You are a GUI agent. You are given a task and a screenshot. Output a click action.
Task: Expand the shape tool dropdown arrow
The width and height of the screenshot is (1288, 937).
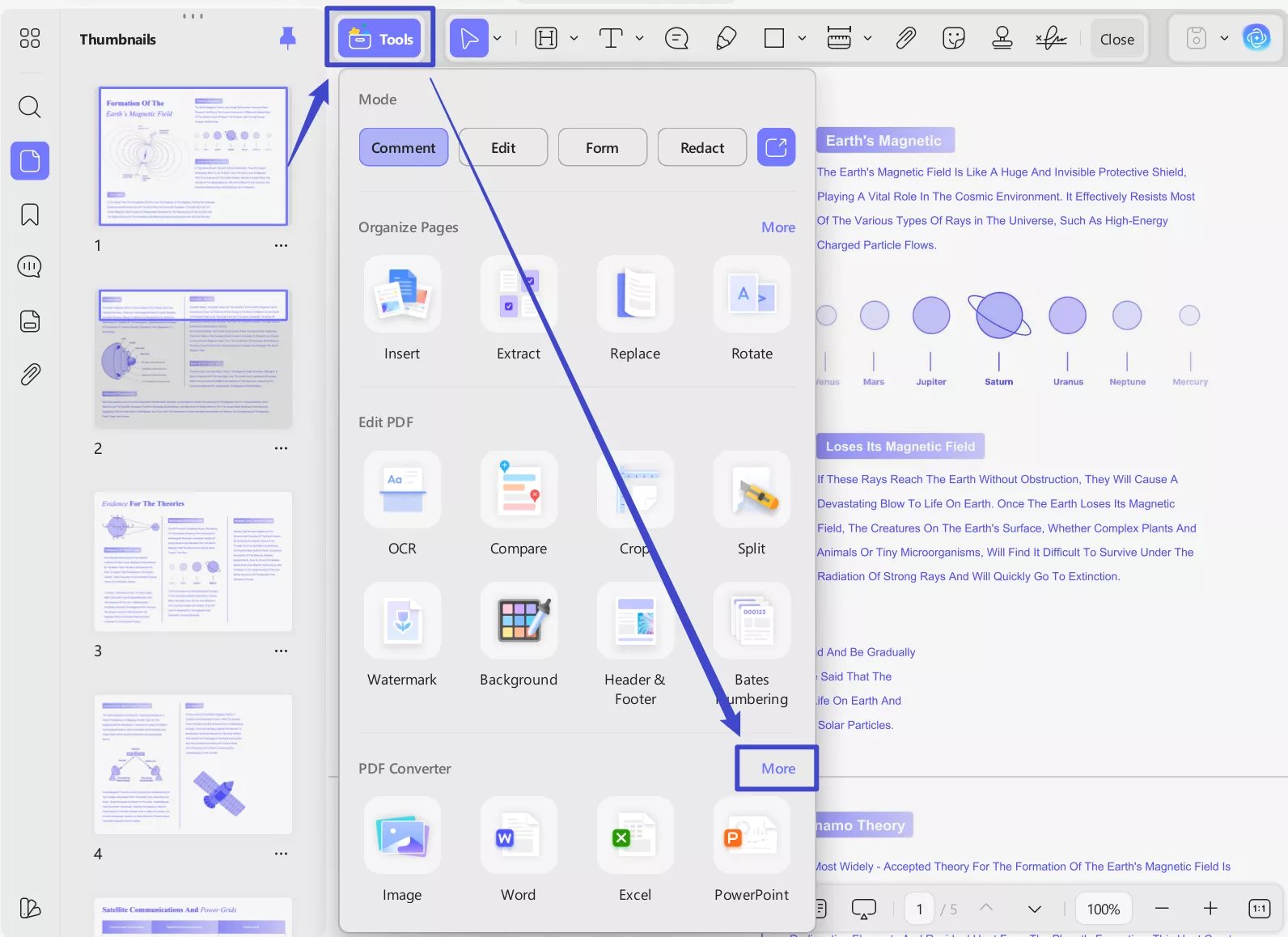point(802,38)
